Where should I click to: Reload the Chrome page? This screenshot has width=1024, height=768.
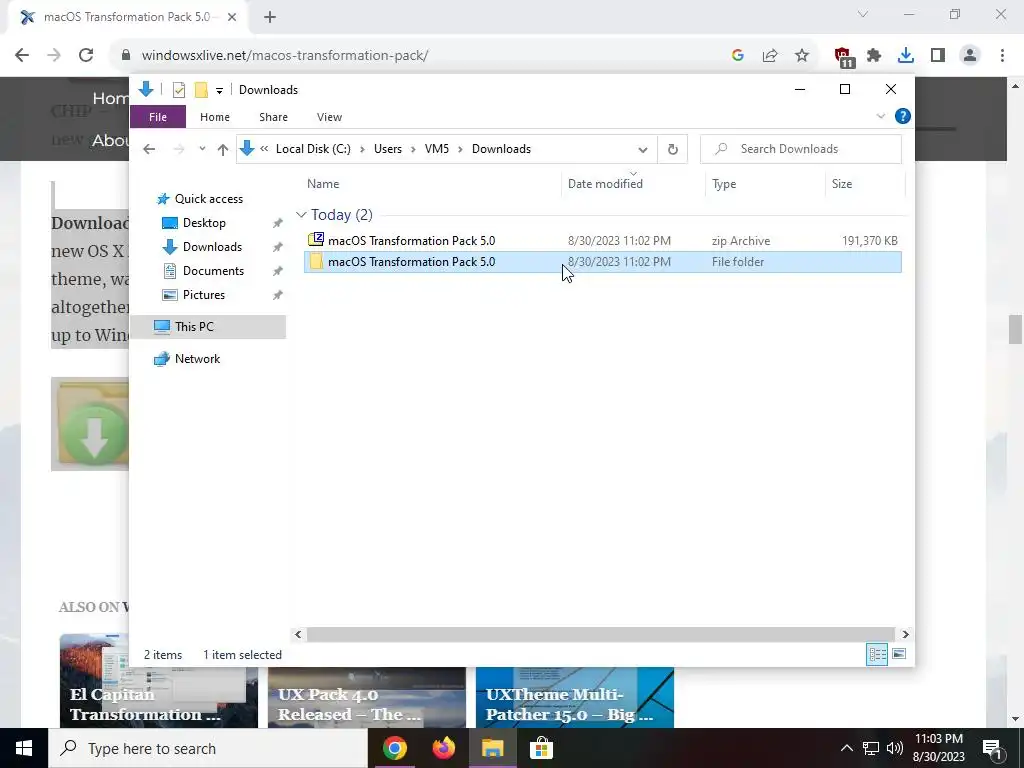click(86, 55)
